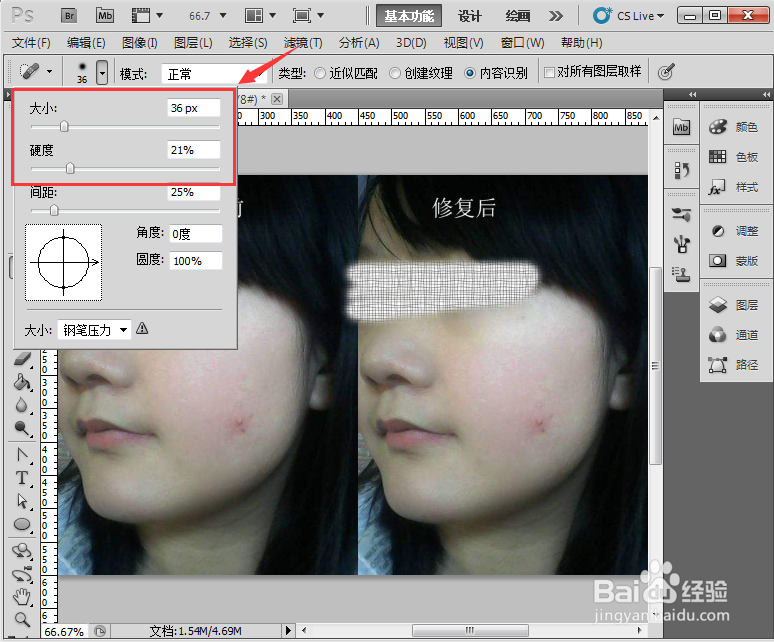Switch to 基本功能 workspace
The image size is (774, 642).
409,16
